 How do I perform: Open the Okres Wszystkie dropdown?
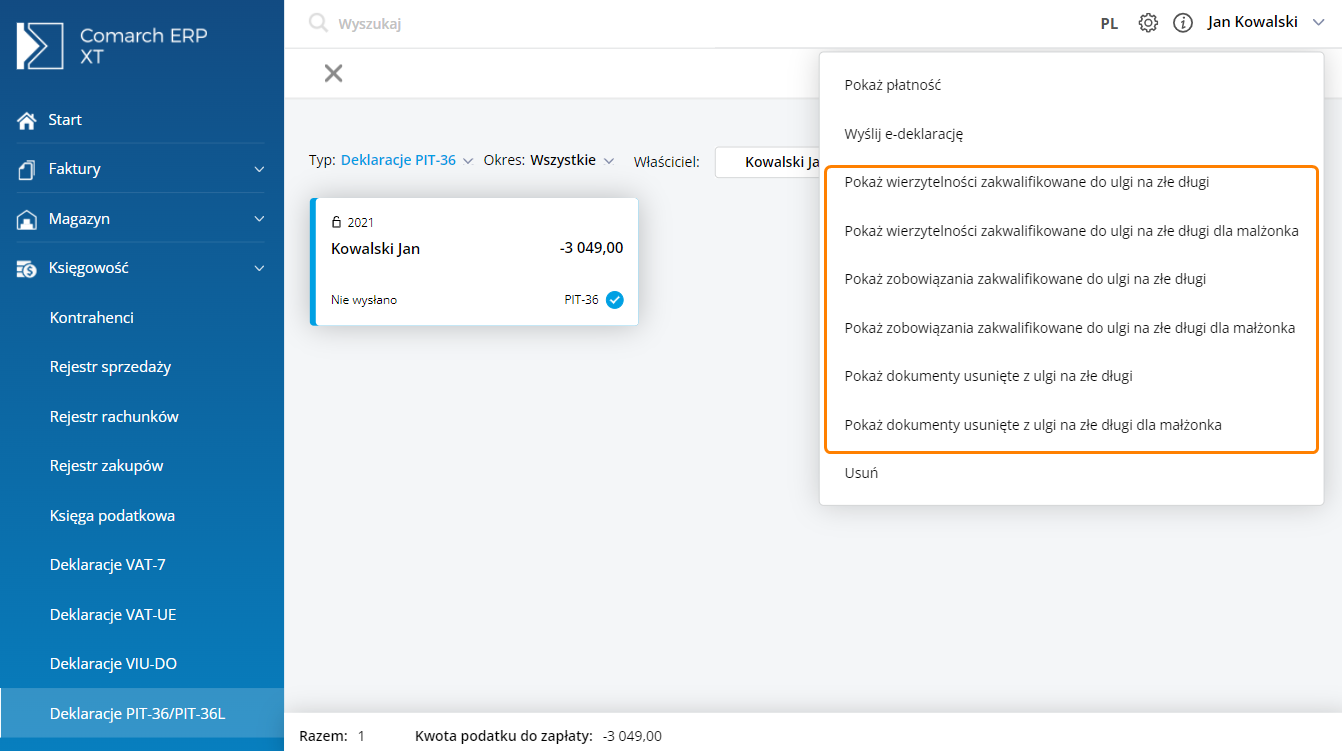click(571, 160)
